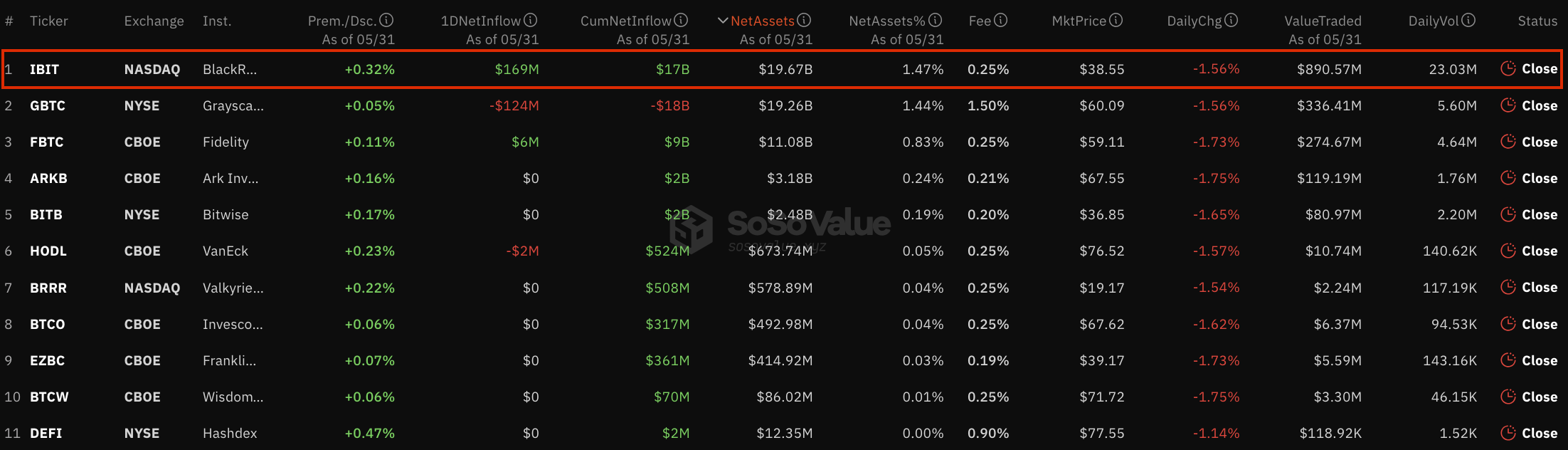The image size is (1568, 450).
Task: Click the NetAssets info icon
Action: click(804, 21)
